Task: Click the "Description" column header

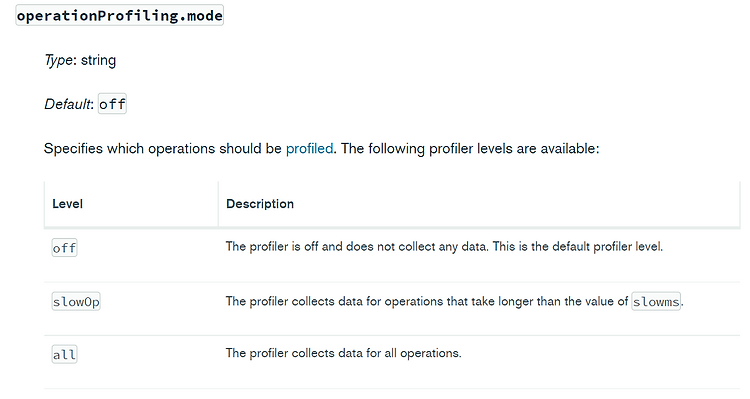Action: pyautogui.click(x=260, y=204)
